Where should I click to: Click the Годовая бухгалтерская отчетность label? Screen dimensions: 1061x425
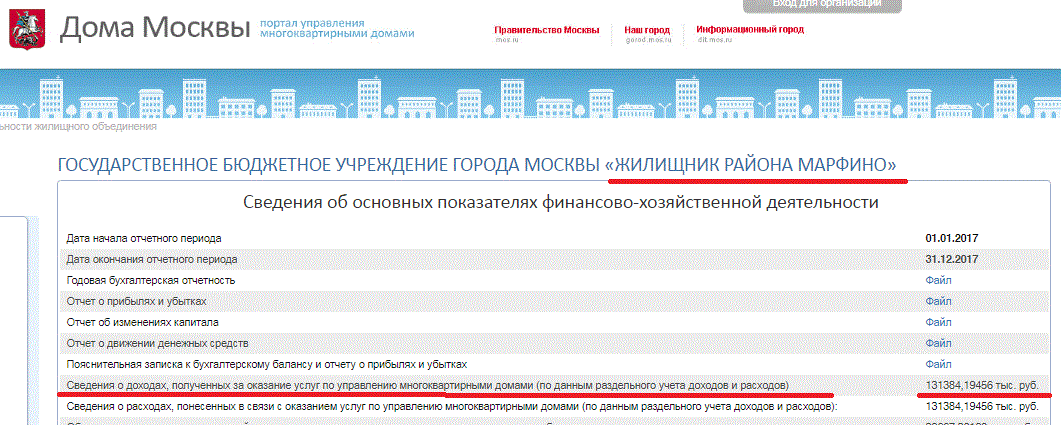pos(151,280)
